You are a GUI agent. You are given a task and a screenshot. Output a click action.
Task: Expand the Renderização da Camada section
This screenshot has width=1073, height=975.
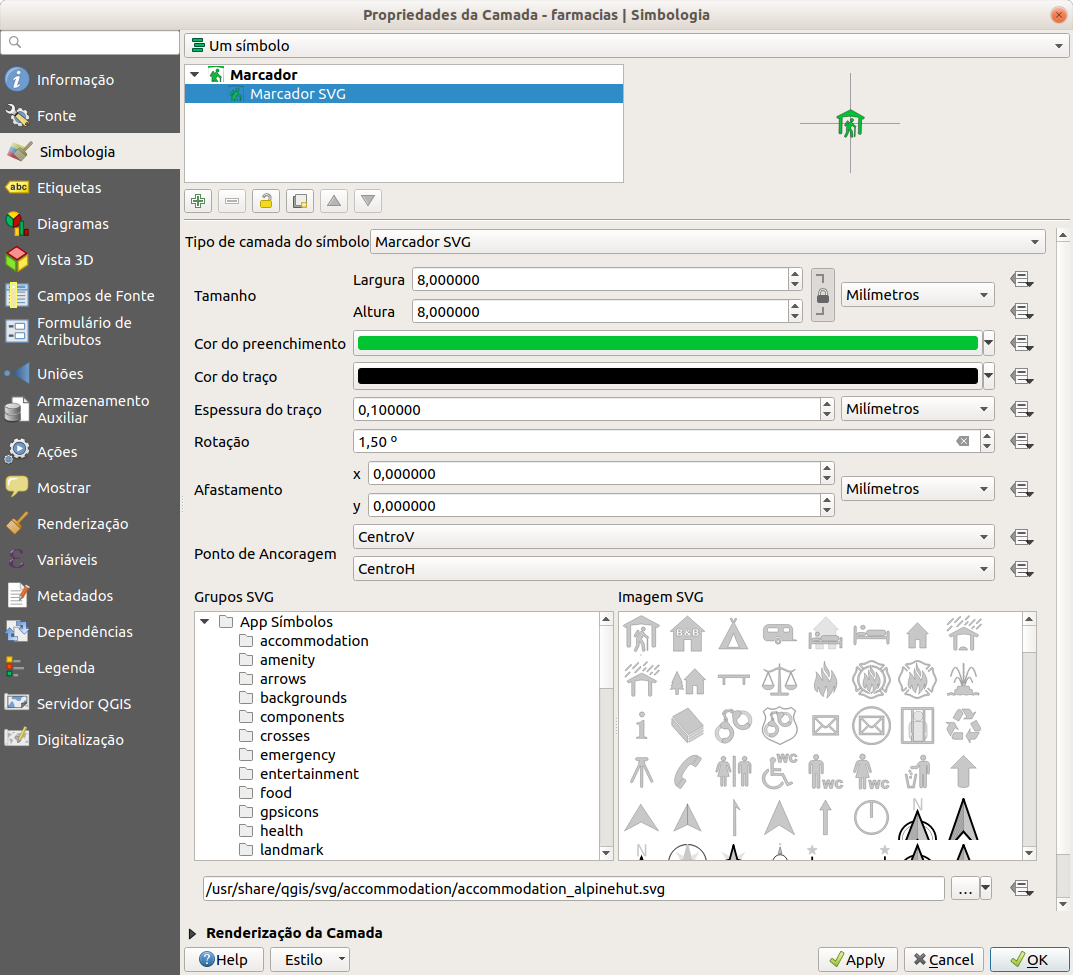pyautogui.click(x=193, y=933)
